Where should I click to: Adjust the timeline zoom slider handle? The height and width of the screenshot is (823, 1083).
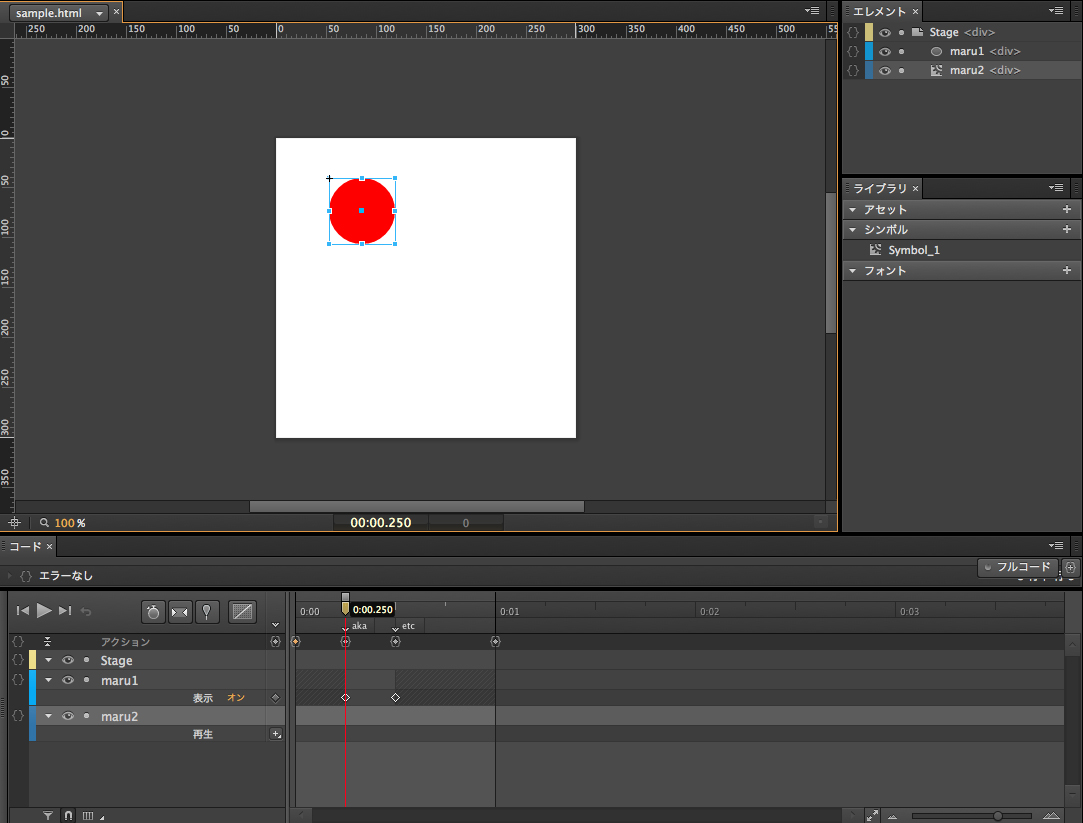[997, 815]
